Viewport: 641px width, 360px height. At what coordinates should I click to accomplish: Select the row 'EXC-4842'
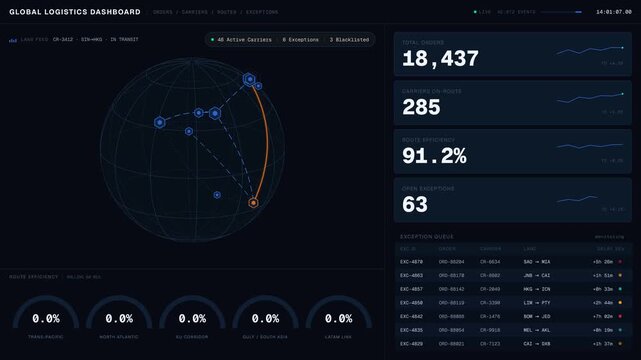[x=513, y=316]
